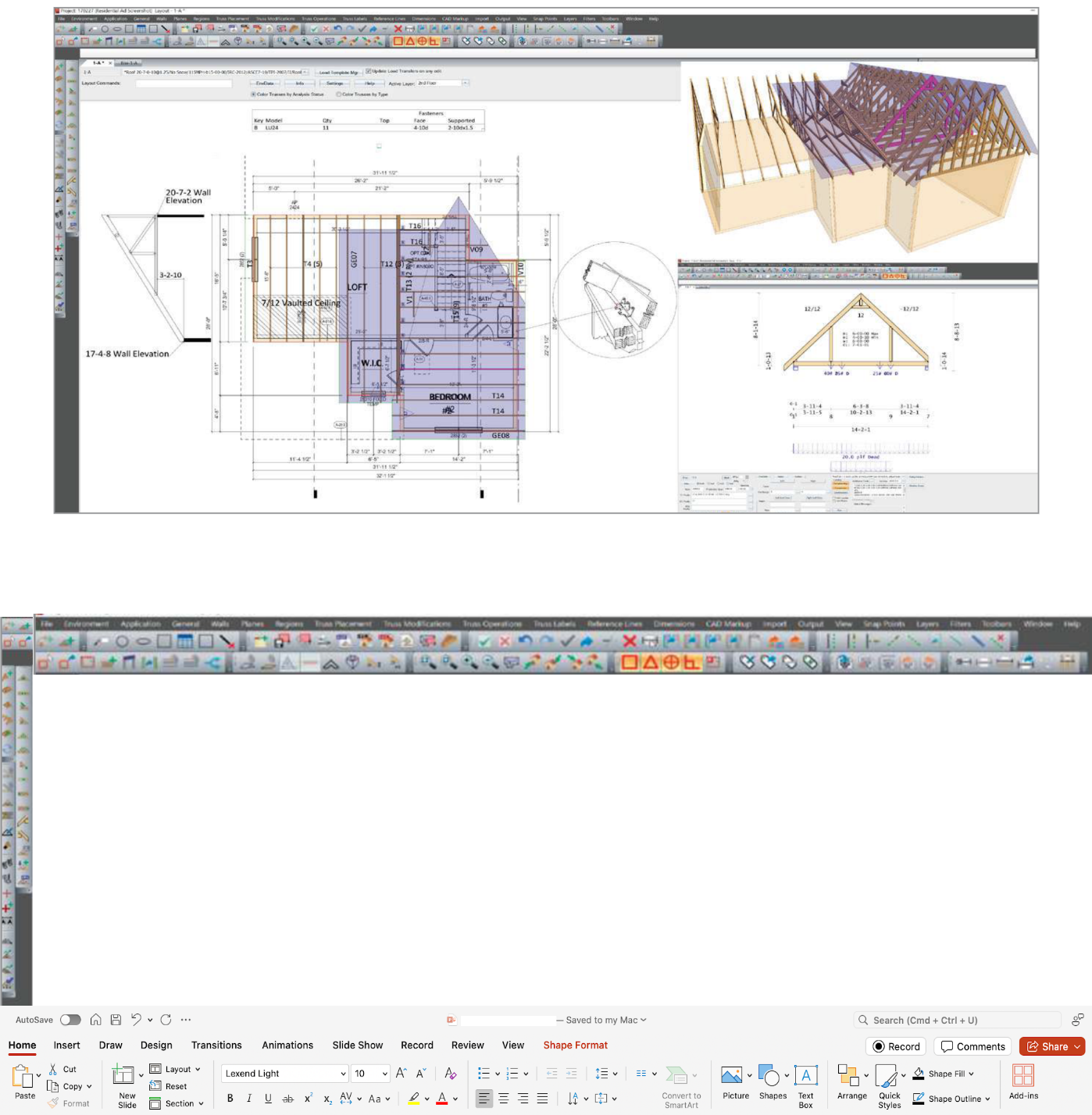Click inside the Layout Commands input field

click(x=184, y=83)
